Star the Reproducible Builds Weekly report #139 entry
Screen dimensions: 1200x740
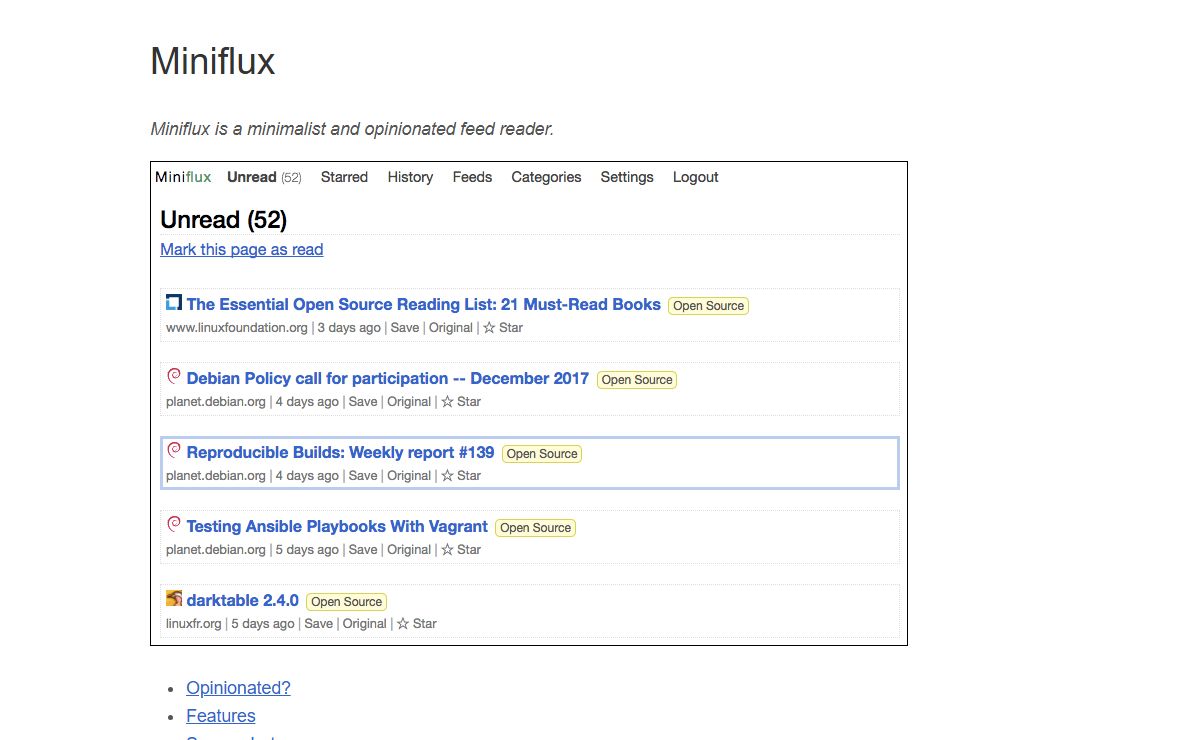click(x=461, y=476)
